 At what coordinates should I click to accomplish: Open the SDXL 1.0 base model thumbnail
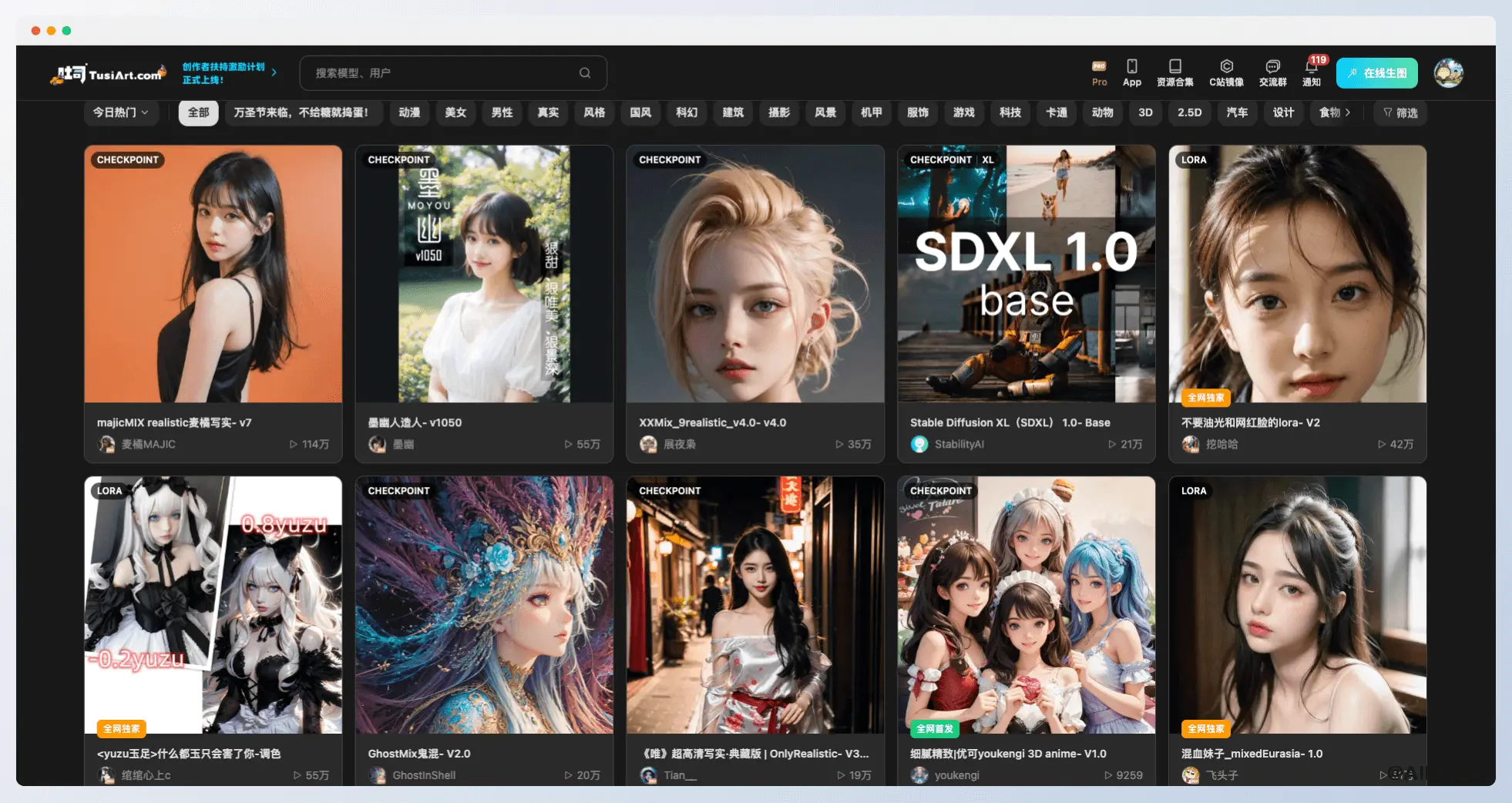pyautogui.click(x=1026, y=274)
